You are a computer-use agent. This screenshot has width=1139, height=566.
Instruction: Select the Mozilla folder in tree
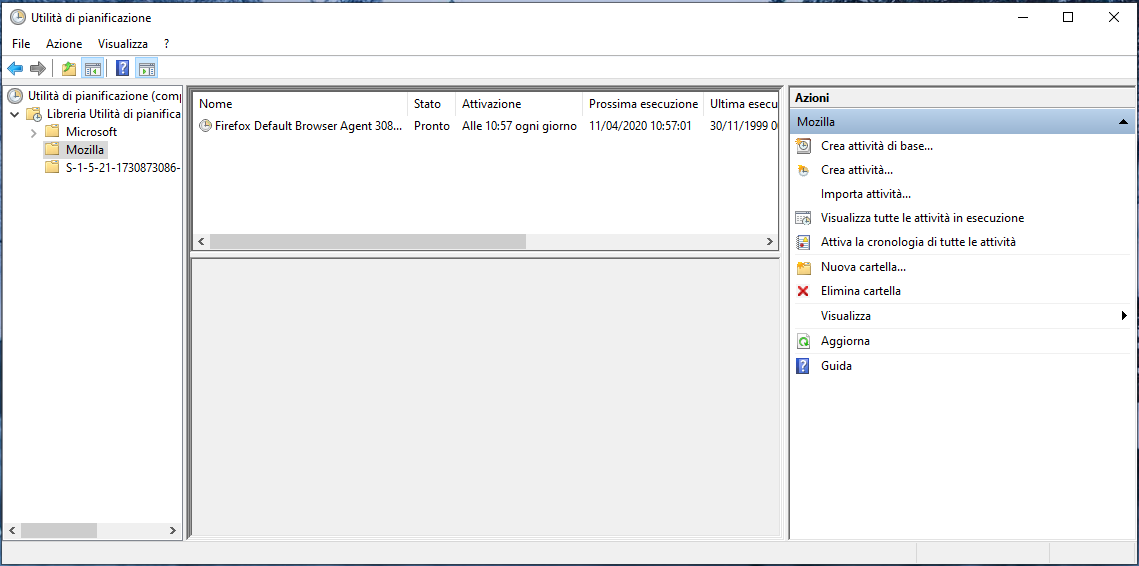click(x=85, y=150)
